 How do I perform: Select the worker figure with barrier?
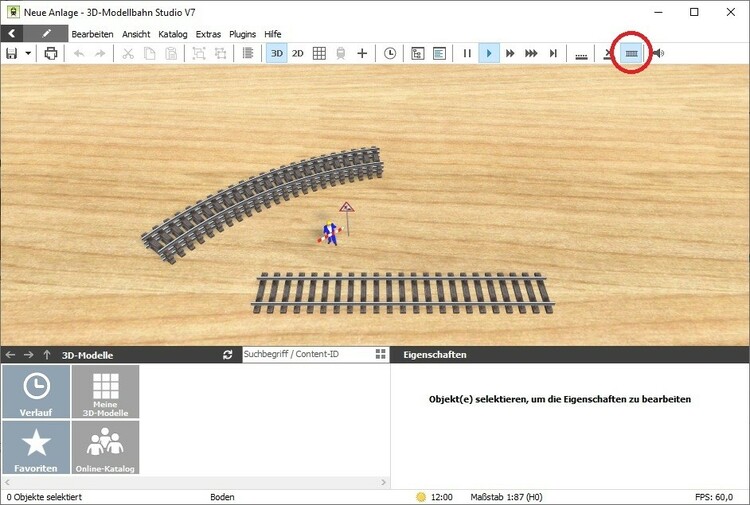point(330,233)
